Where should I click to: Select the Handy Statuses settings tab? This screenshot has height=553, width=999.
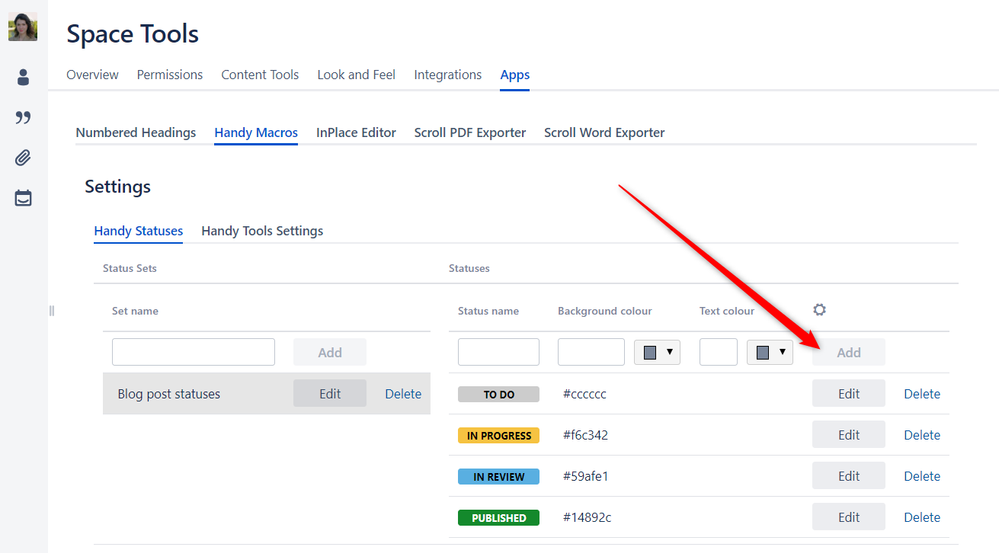(138, 231)
